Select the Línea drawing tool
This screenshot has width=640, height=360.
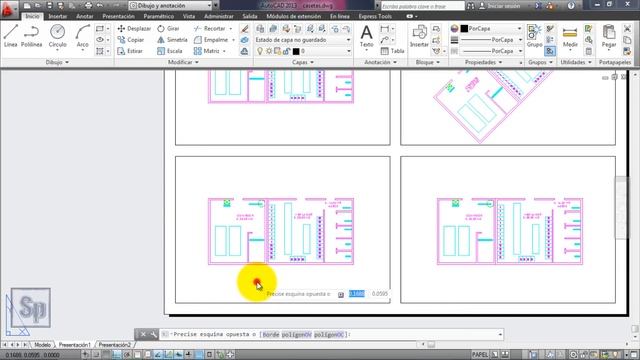click(x=11, y=36)
